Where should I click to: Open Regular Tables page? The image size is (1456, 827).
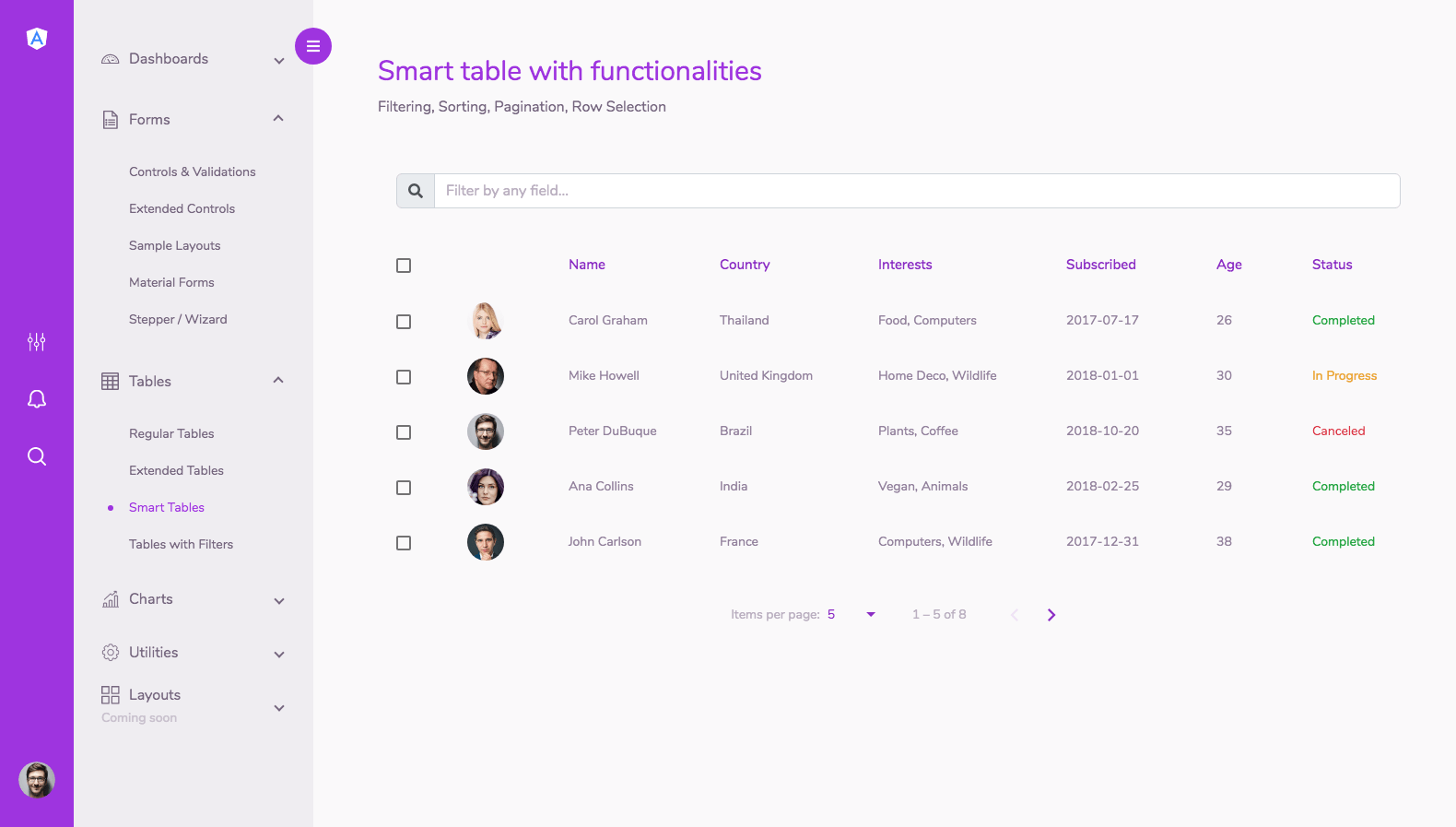(x=171, y=433)
